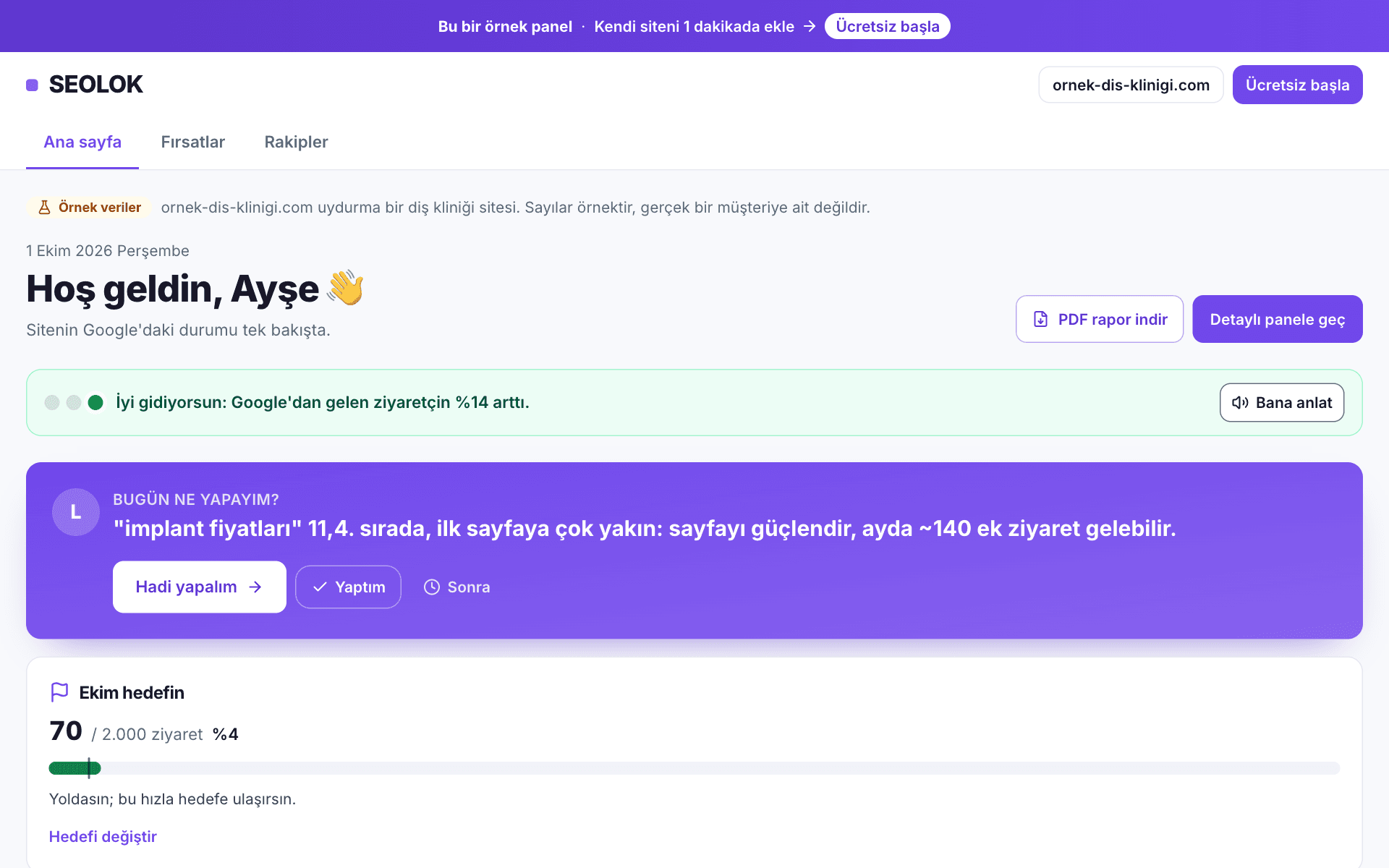Screen dimensions: 1389x868
Task: Click Kendi siteni 1 dakikada ekle text
Action: click(x=694, y=26)
